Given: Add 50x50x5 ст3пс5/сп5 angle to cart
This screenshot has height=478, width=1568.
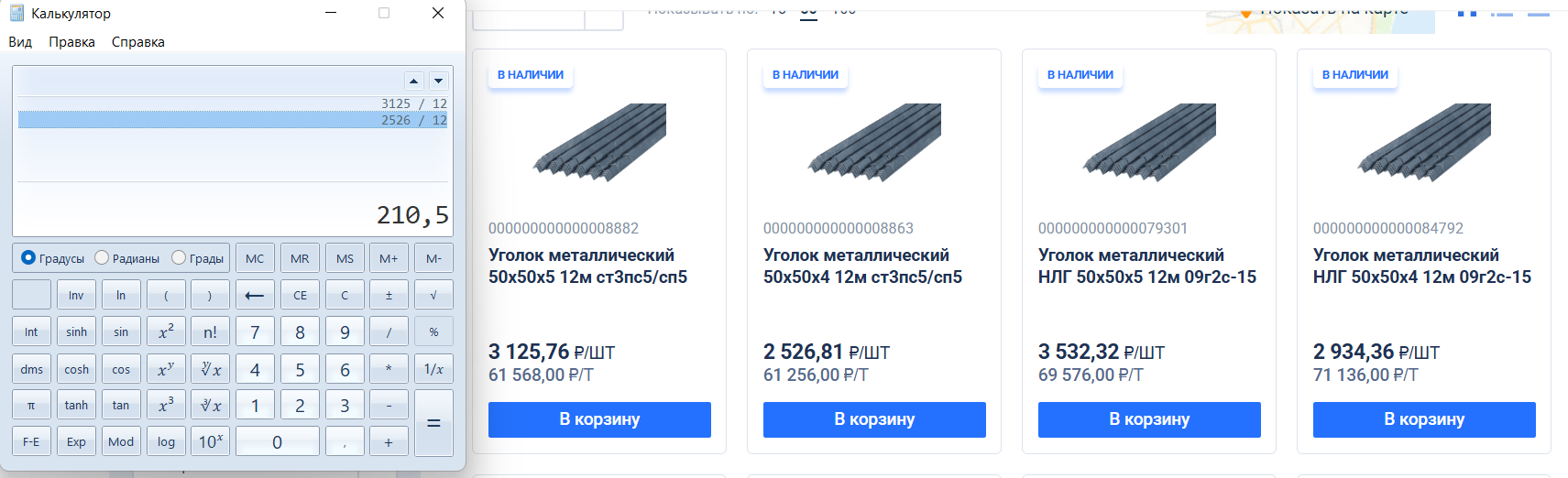Looking at the screenshot, I should tap(599, 419).
